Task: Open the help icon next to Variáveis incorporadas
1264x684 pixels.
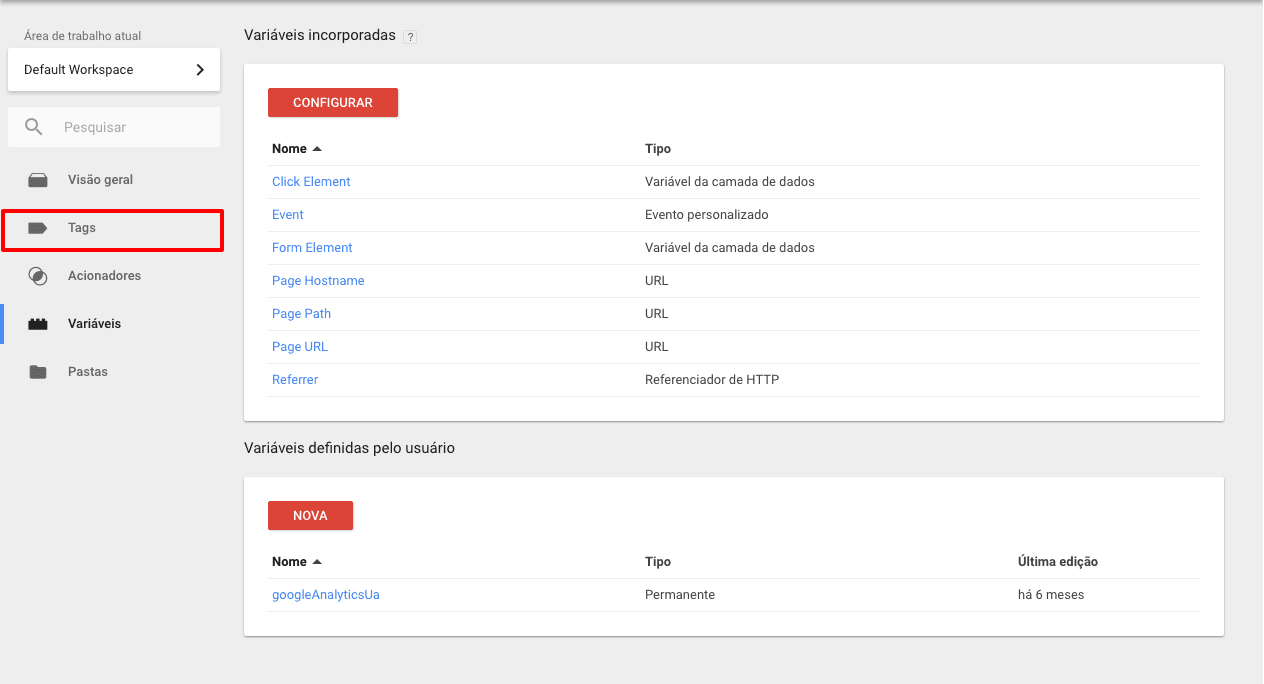Action: (x=410, y=36)
